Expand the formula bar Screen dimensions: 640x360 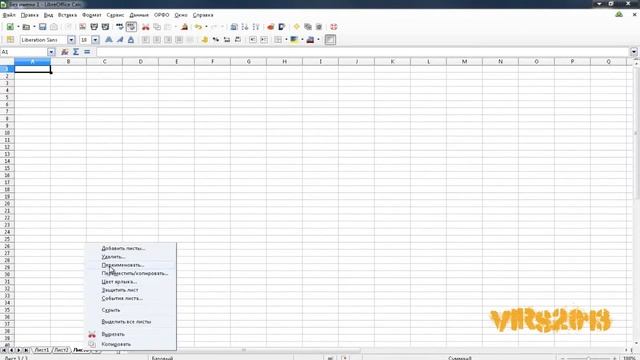(634, 52)
